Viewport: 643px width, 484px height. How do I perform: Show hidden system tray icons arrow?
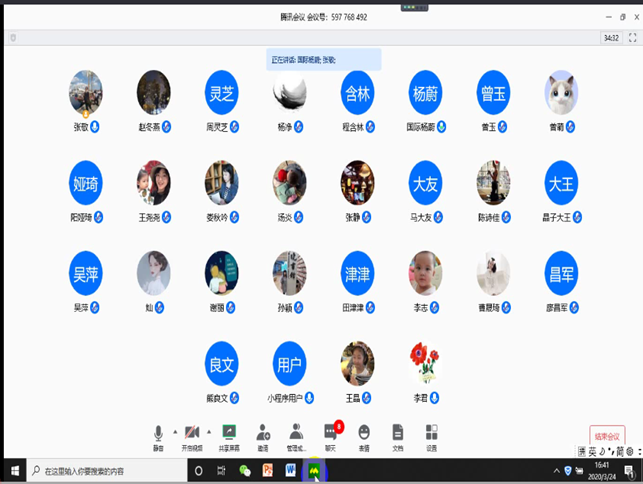tap(556, 470)
